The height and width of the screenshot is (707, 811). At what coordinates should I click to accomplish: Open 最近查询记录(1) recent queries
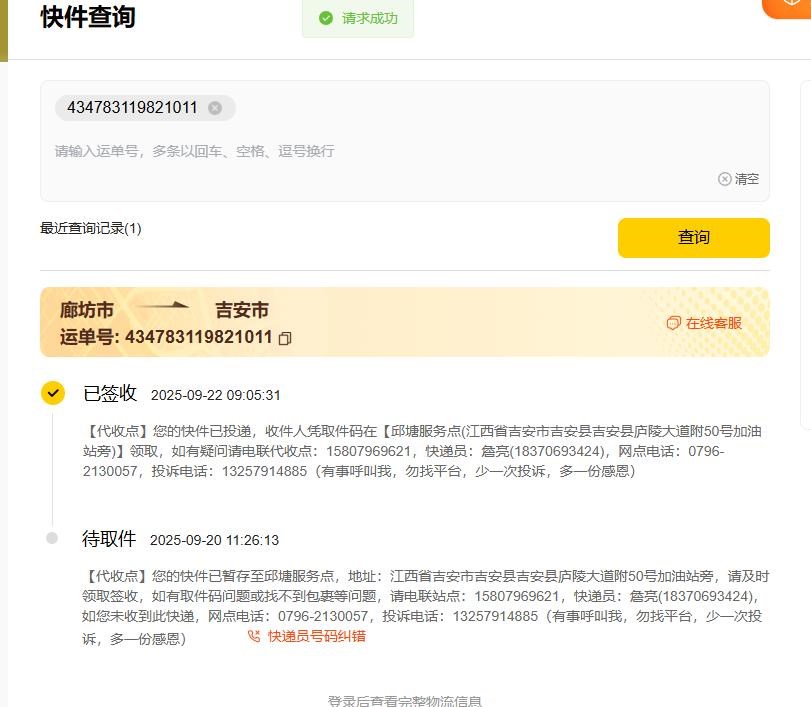coord(91,228)
